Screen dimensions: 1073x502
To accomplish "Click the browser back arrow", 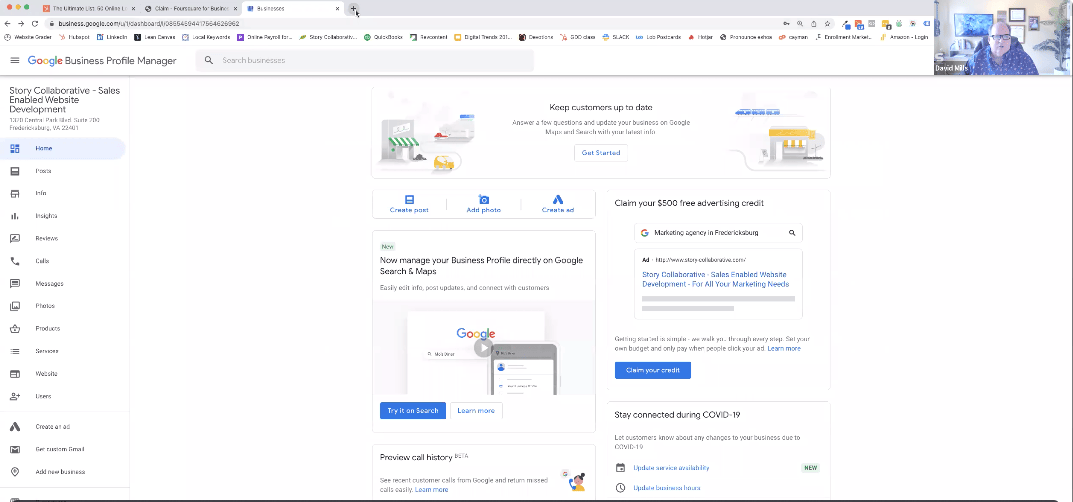I will (8, 23).
